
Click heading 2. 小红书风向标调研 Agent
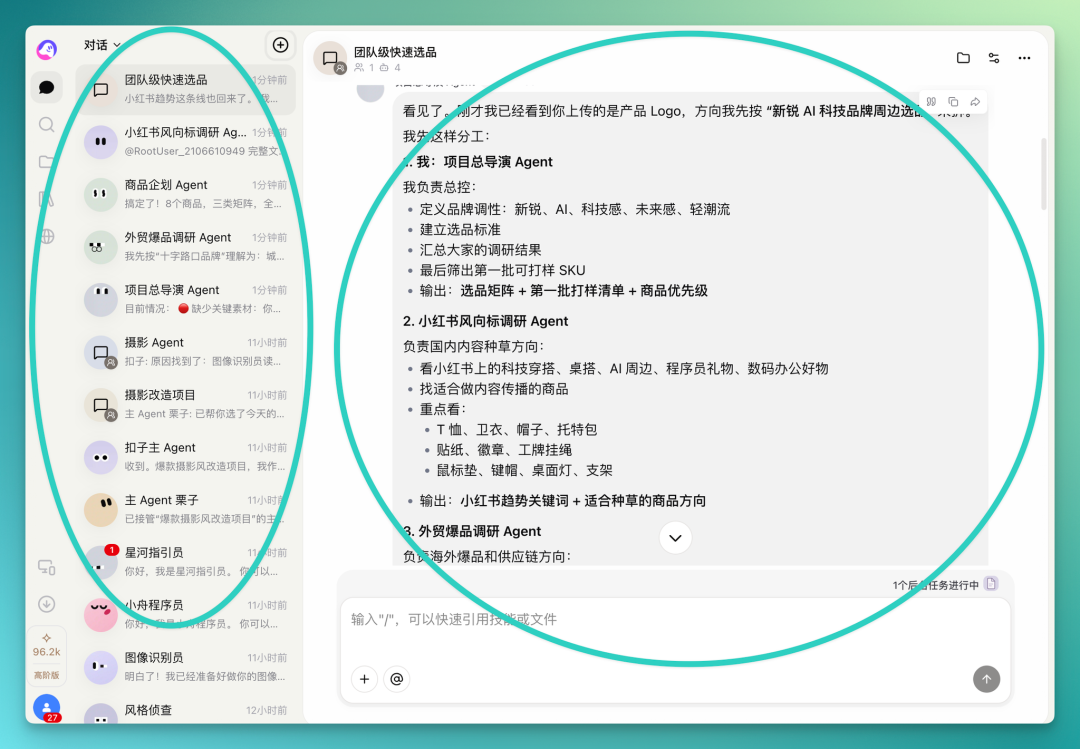click(486, 321)
